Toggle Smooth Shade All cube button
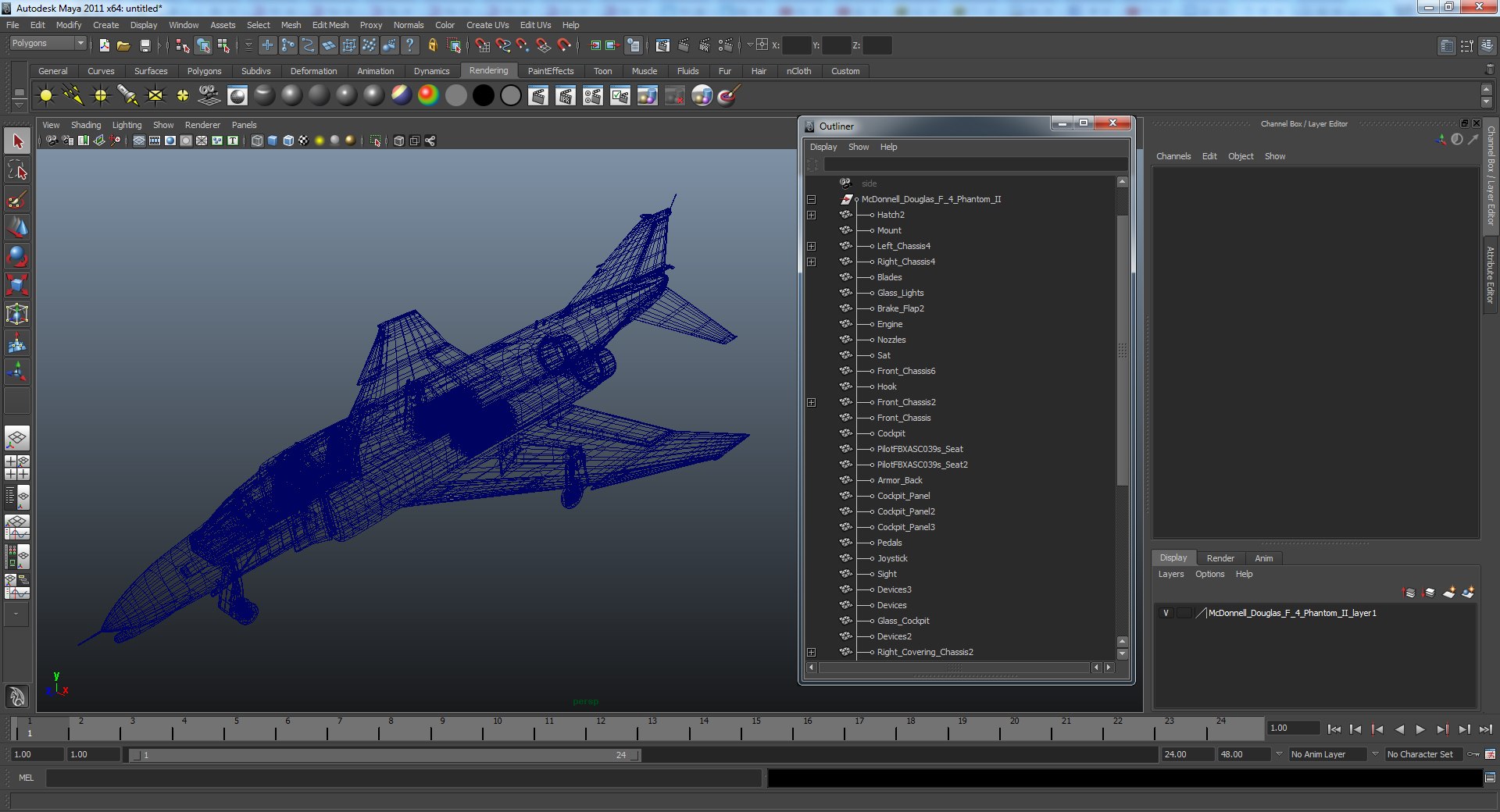 (273, 141)
